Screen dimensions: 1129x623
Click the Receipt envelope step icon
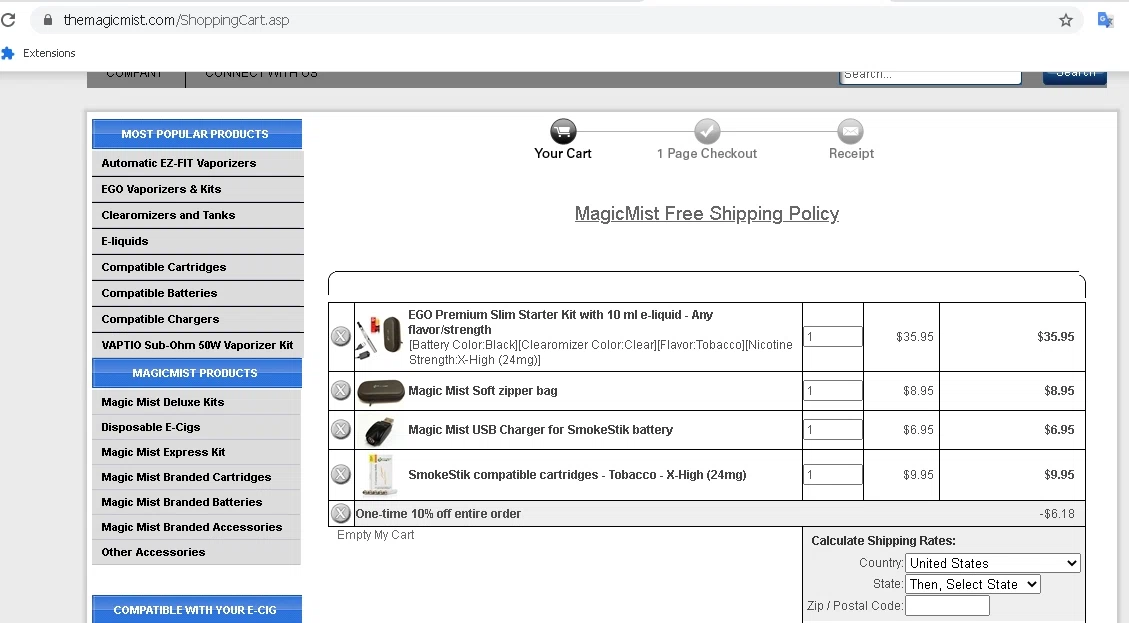pos(850,132)
